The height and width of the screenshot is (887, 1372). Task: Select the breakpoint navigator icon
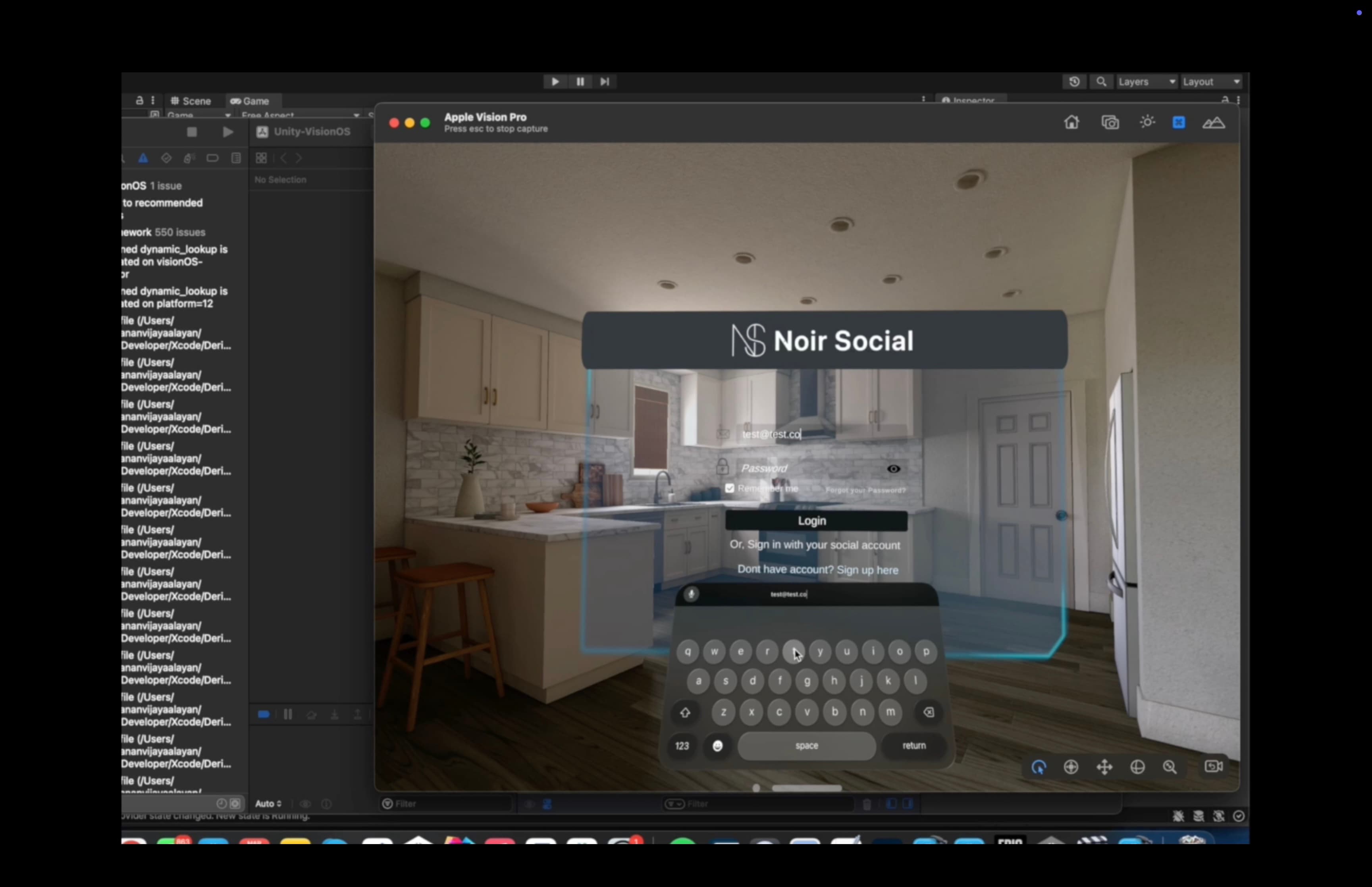pyautogui.click(x=212, y=158)
